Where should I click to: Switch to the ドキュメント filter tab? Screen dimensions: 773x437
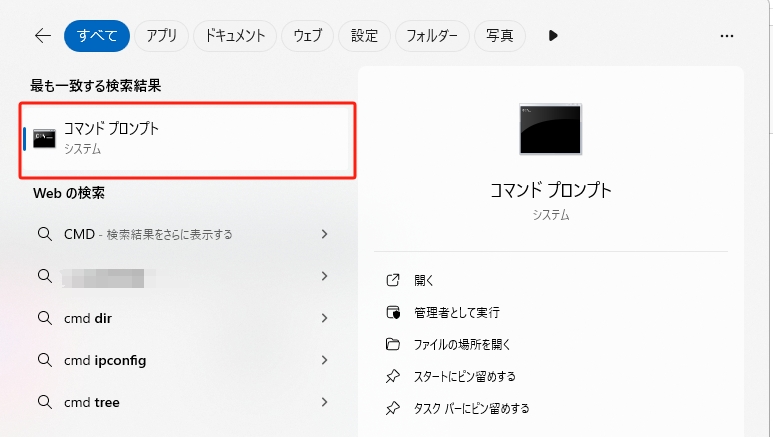coord(235,36)
